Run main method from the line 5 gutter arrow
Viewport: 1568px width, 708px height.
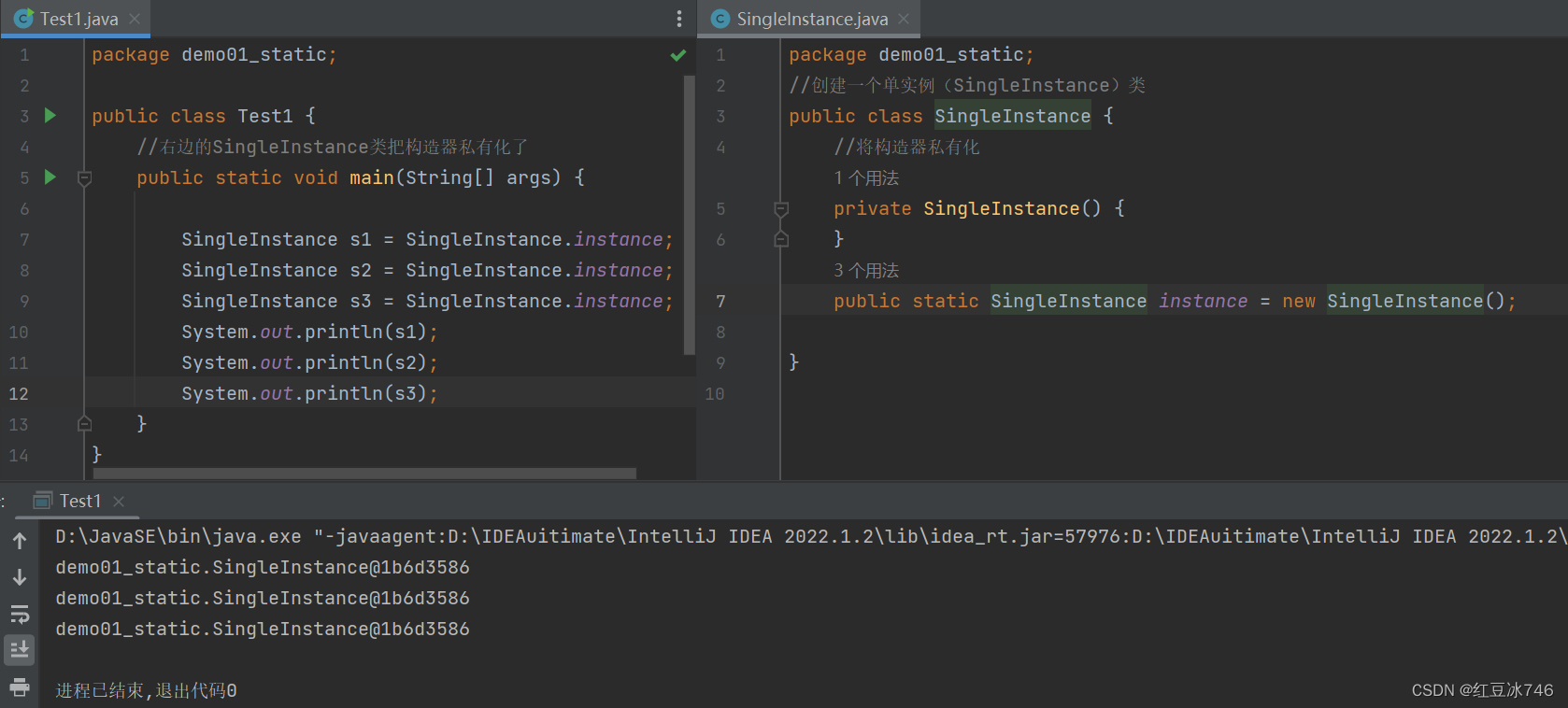point(50,177)
